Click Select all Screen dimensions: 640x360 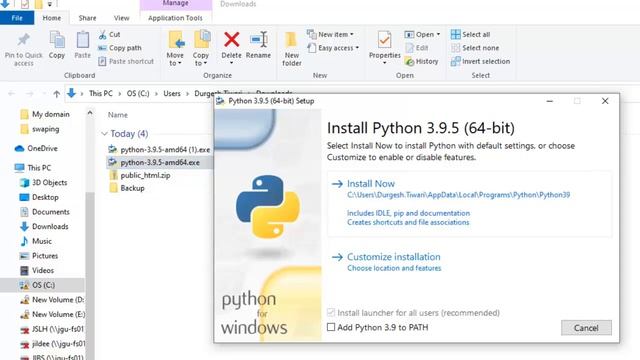click(x=470, y=34)
